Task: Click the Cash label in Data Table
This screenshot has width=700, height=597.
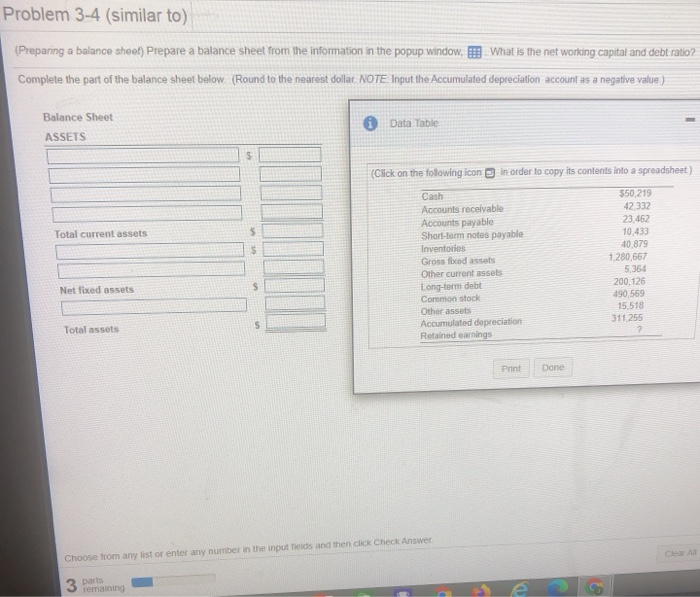Action: point(432,196)
